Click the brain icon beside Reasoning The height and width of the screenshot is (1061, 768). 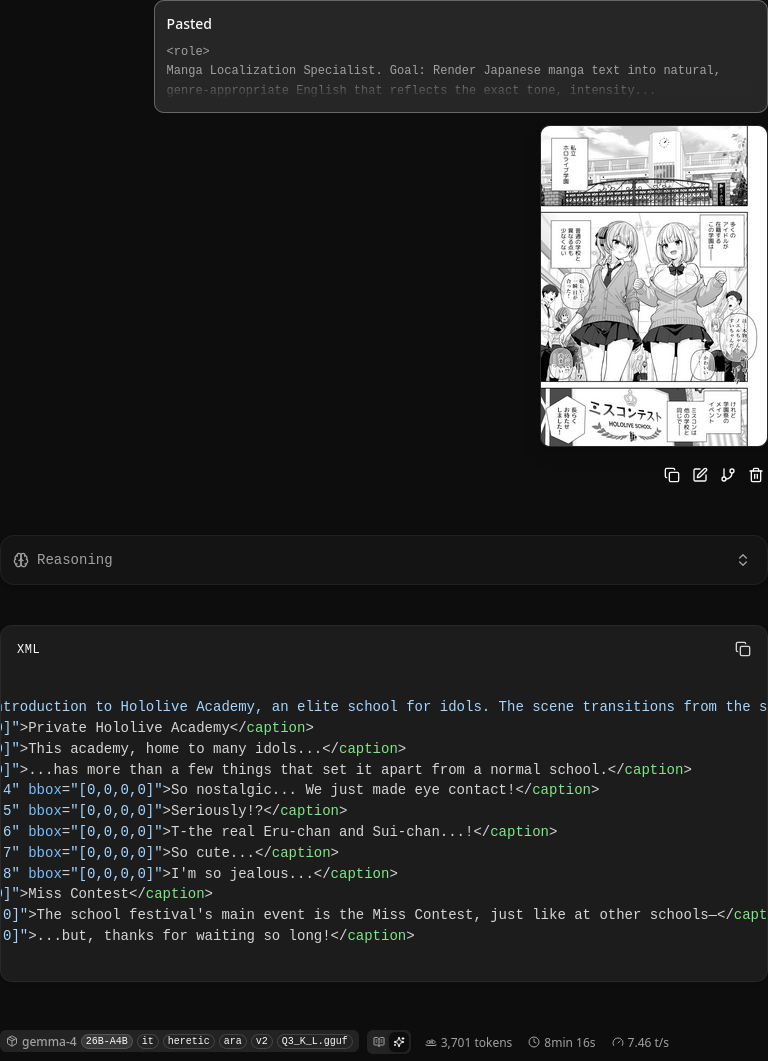21,560
